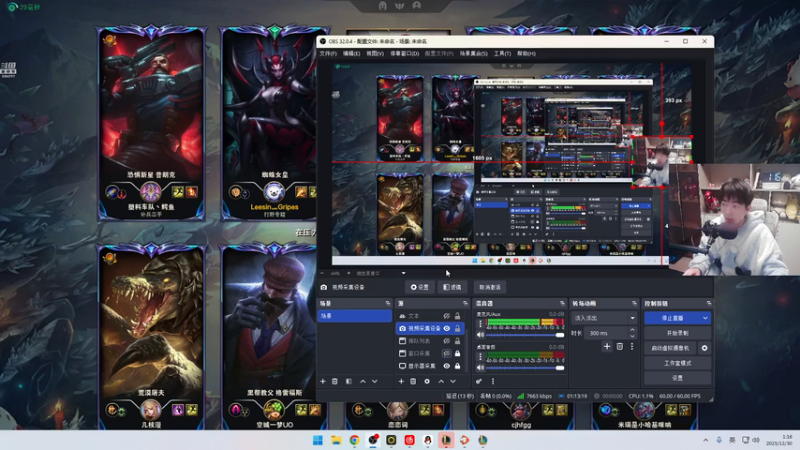
Task: Click the 滤镜 button in source toolbar
Action: click(x=453, y=287)
